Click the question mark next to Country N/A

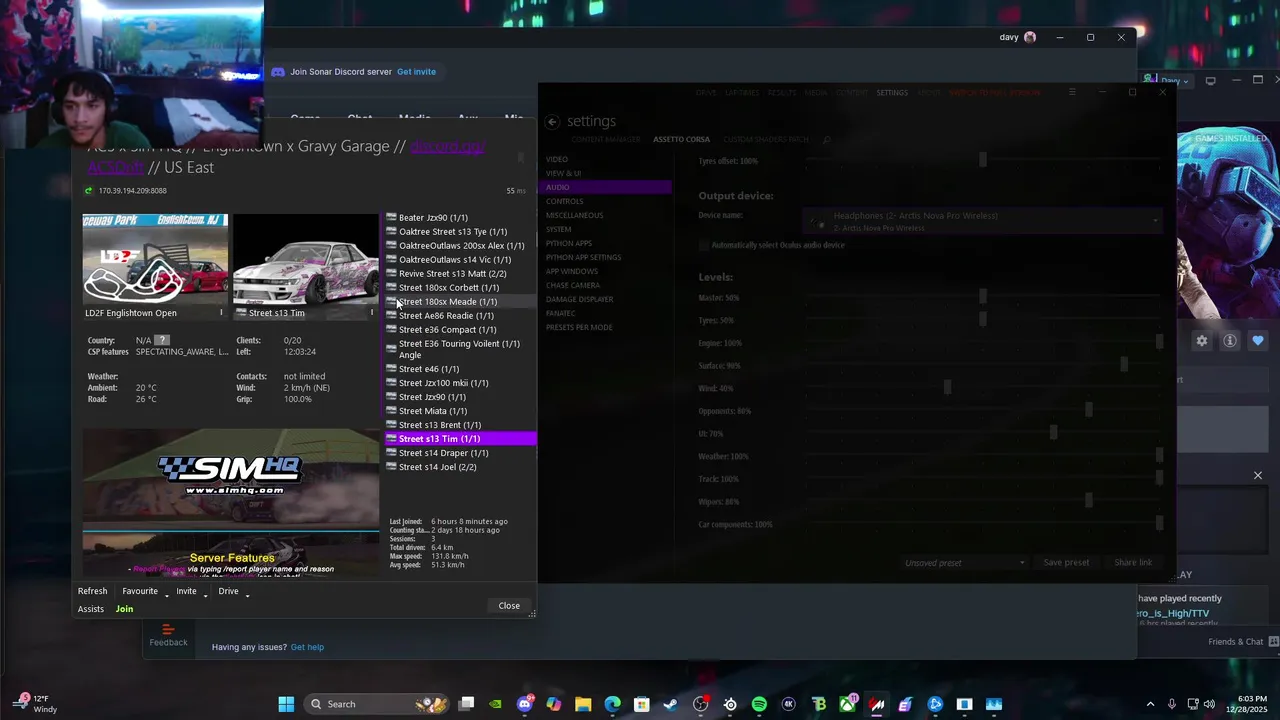tap(162, 340)
